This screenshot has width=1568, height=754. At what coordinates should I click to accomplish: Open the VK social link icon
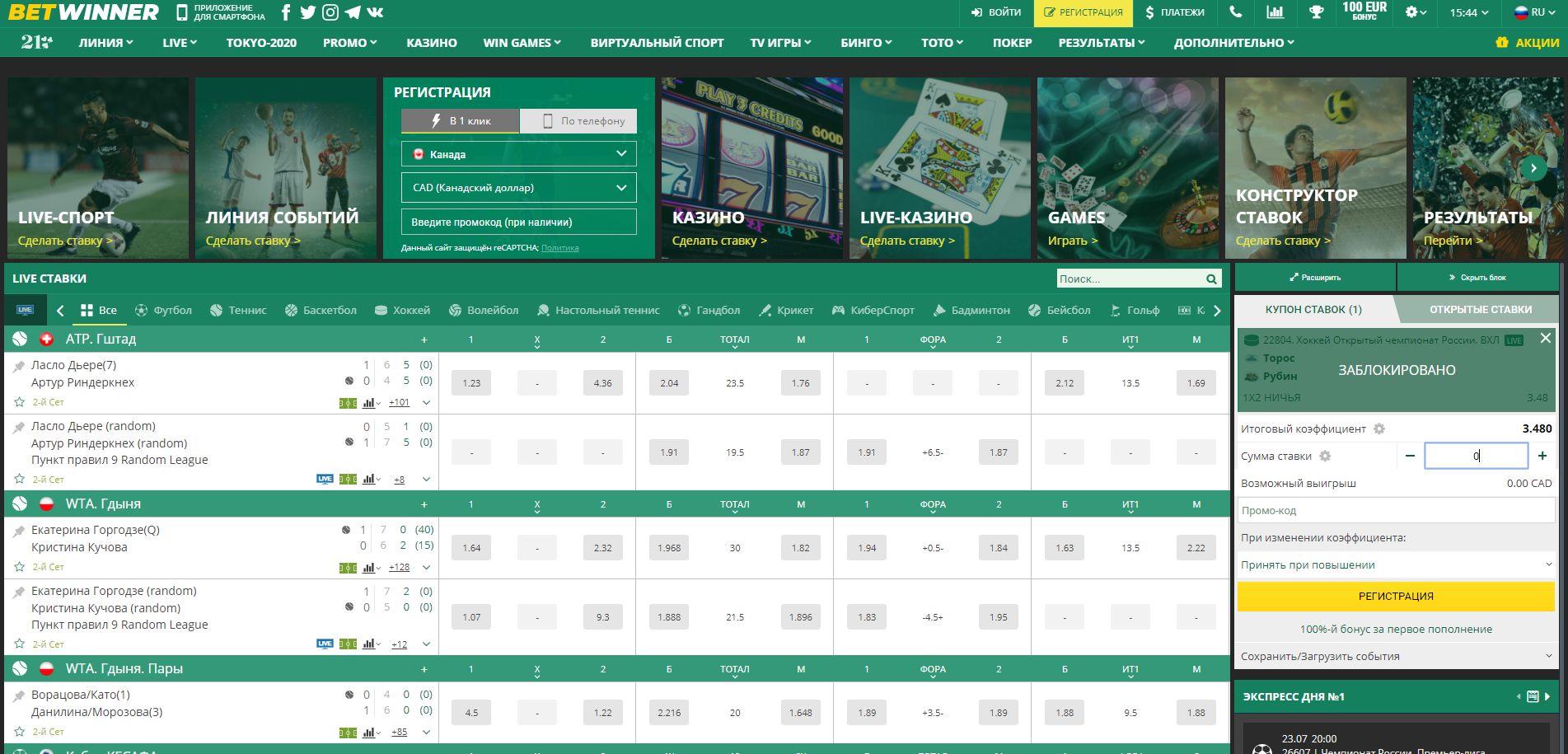375,12
